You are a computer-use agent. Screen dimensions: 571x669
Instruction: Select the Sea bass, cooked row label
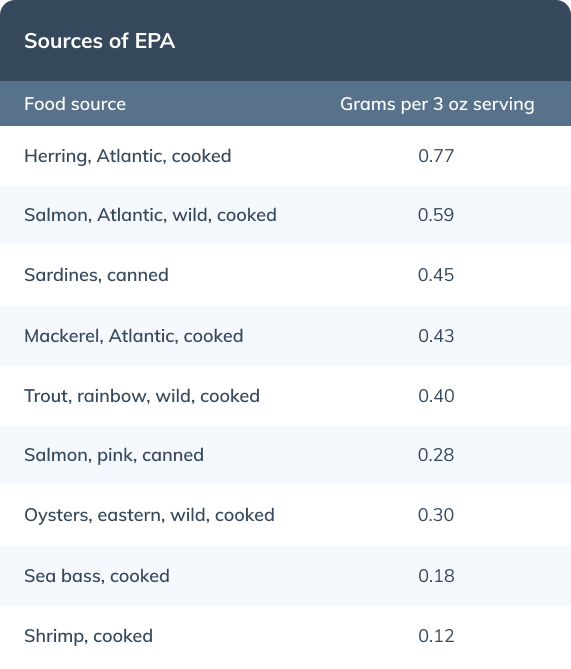pyautogui.click(x=97, y=576)
